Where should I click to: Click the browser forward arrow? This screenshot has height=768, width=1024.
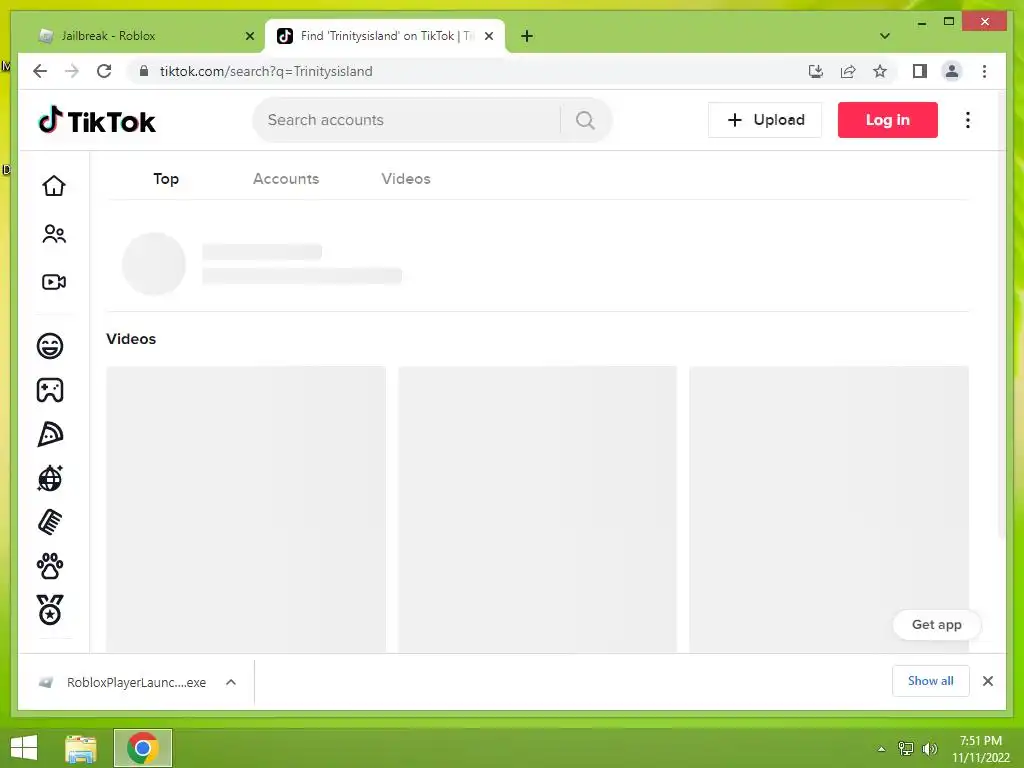pyautogui.click(x=72, y=71)
